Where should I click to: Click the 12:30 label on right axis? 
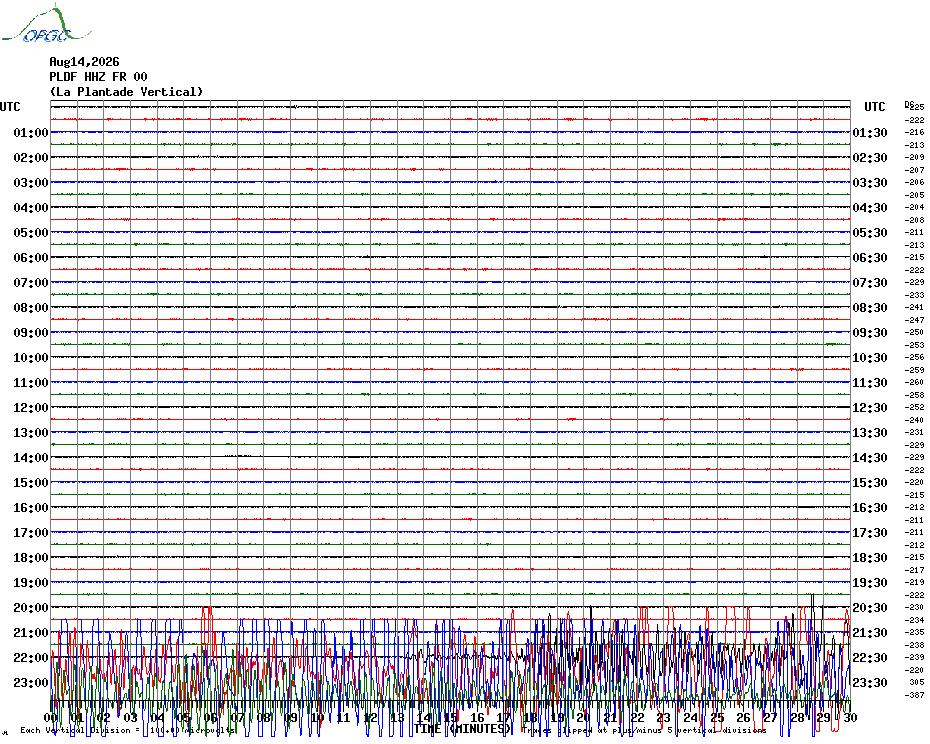[x=870, y=408]
